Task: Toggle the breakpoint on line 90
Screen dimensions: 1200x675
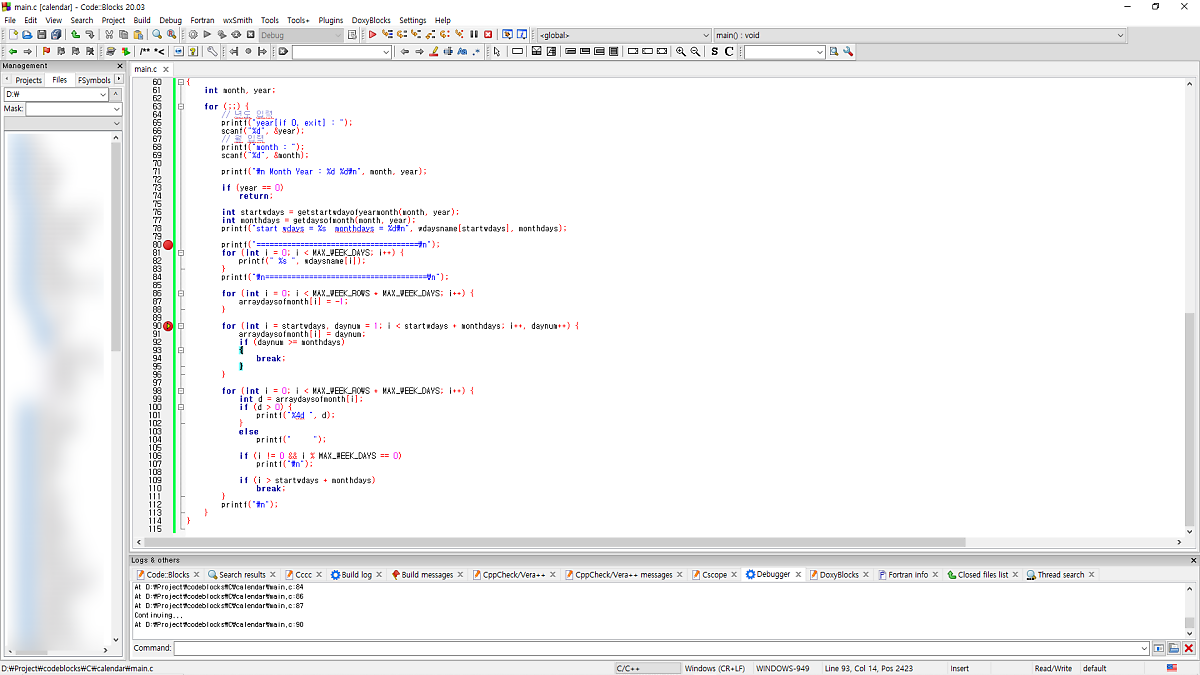Action: (x=168, y=326)
